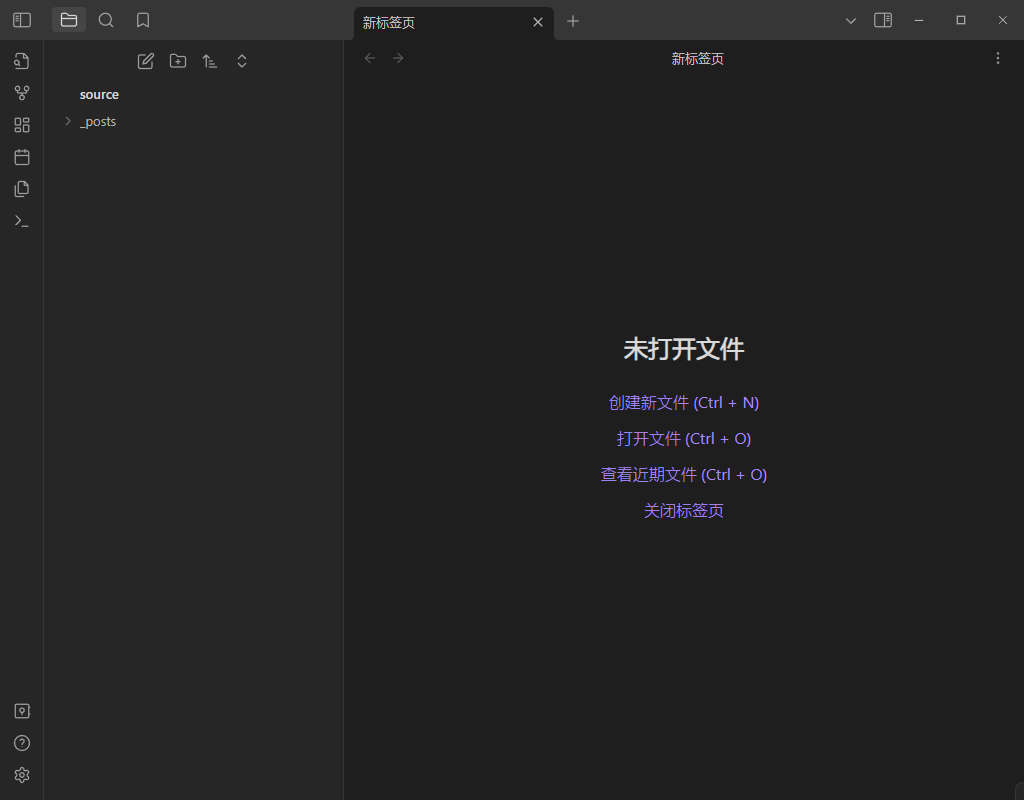Switch to the bookmarks tab in sidebar
The width and height of the screenshot is (1024, 800).
(143, 20)
